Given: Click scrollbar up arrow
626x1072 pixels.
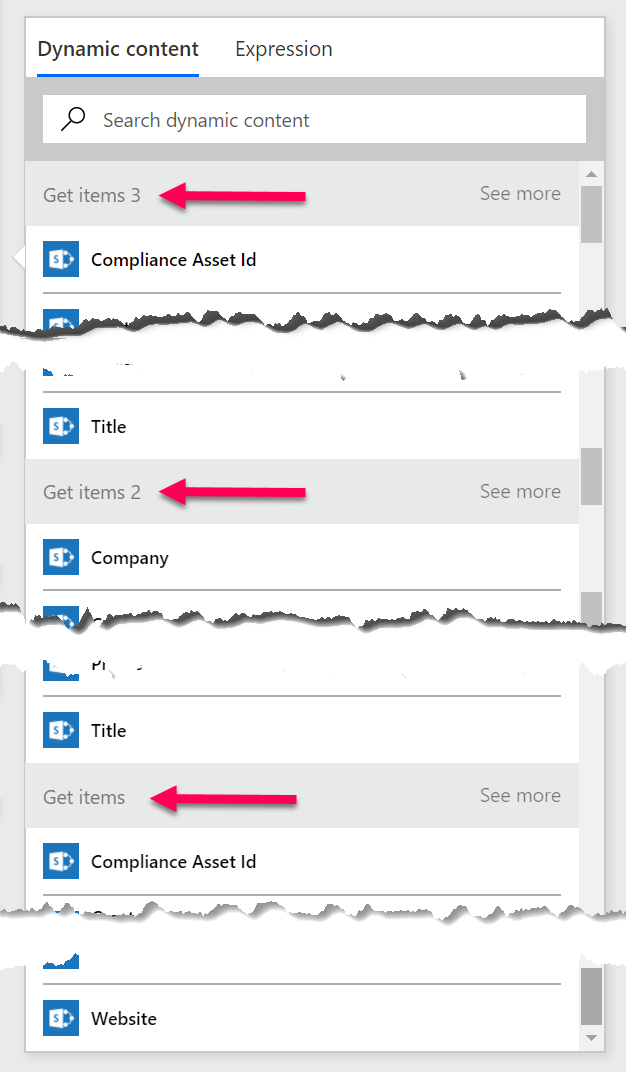Looking at the screenshot, I should click(591, 175).
